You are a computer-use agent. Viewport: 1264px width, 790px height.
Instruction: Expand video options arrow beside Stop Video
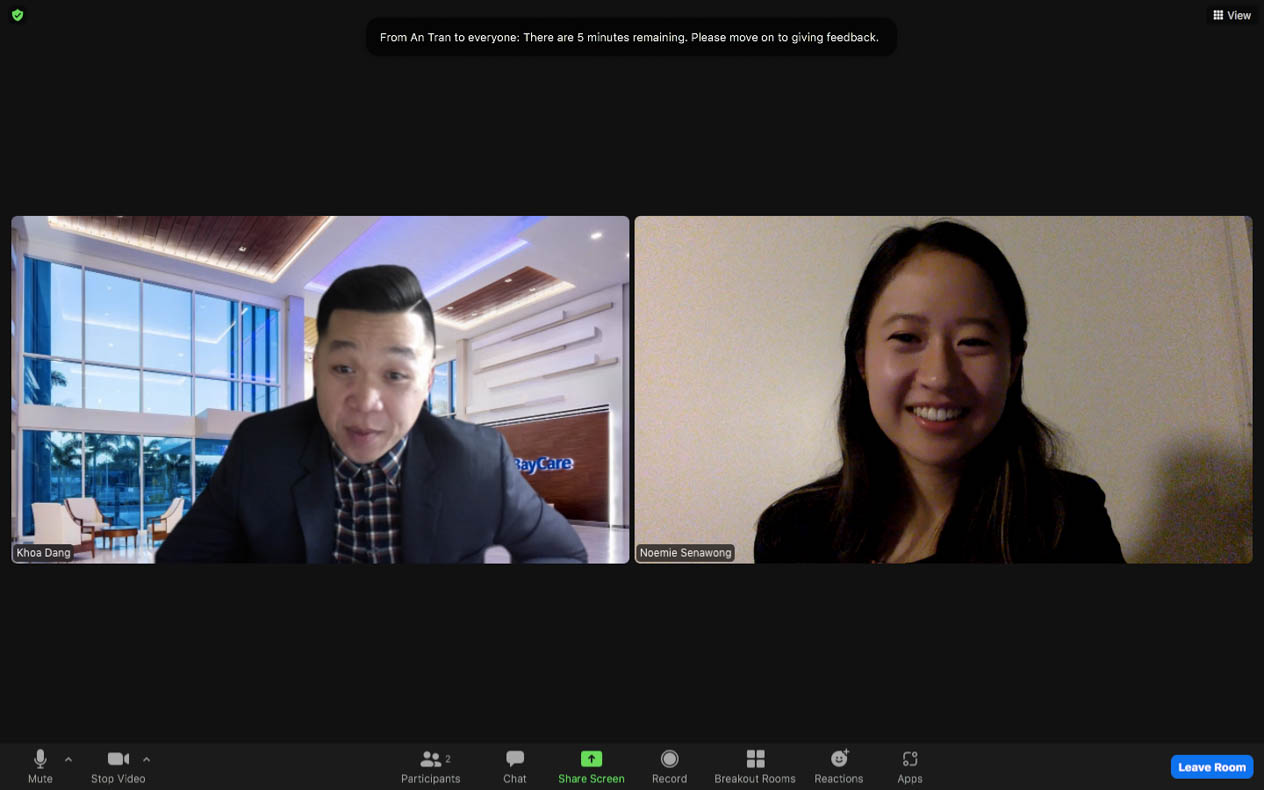point(146,760)
